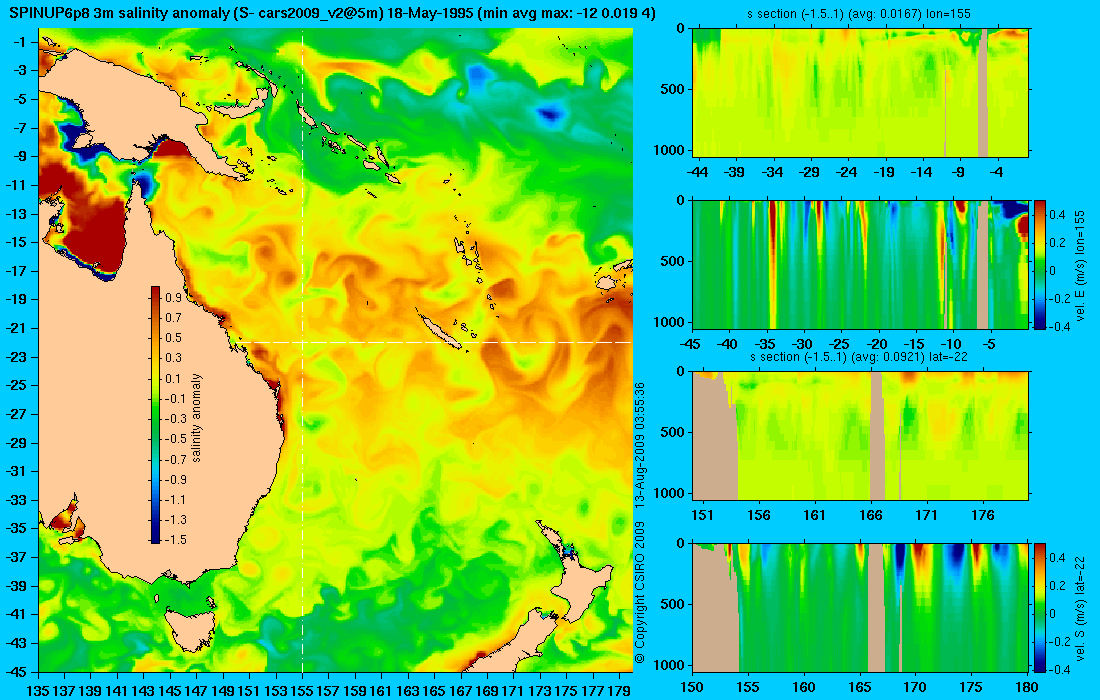
Task: Click the '0.4' tick on the vel. E colorbar
Action: coord(1057,215)
